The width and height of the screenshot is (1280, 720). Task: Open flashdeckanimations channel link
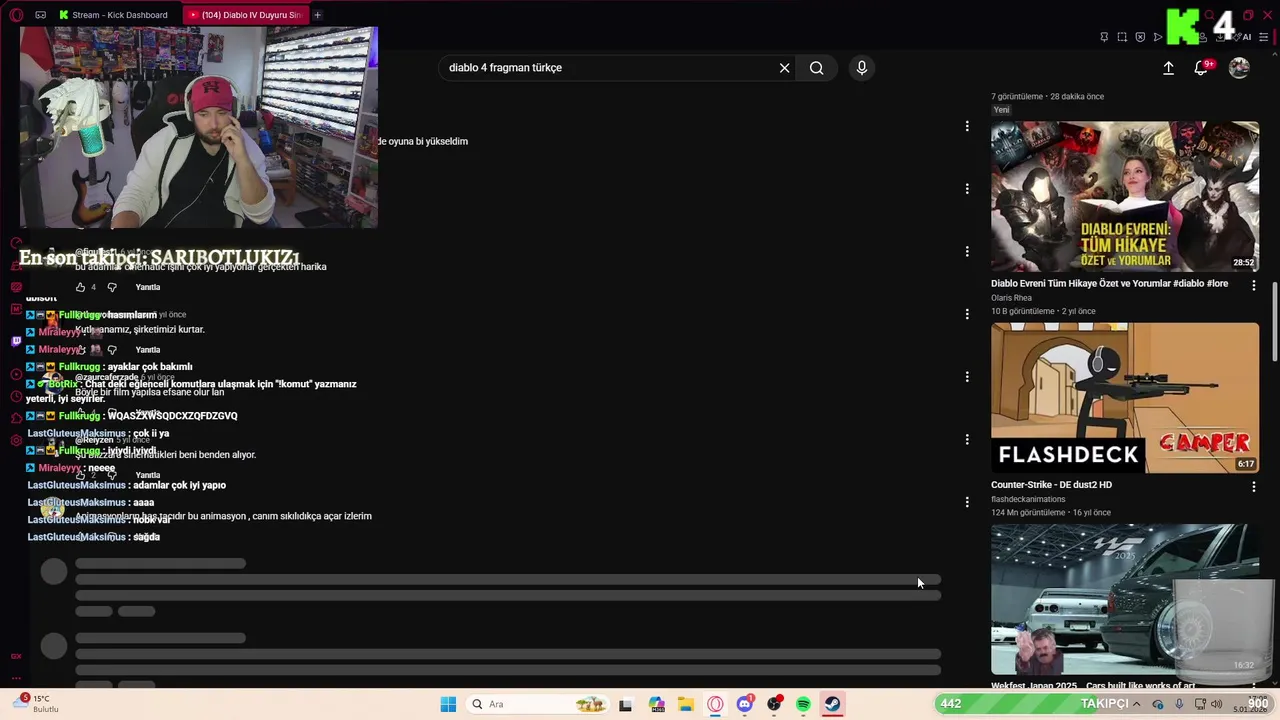pyautogui.click(x=1028, y=499)
